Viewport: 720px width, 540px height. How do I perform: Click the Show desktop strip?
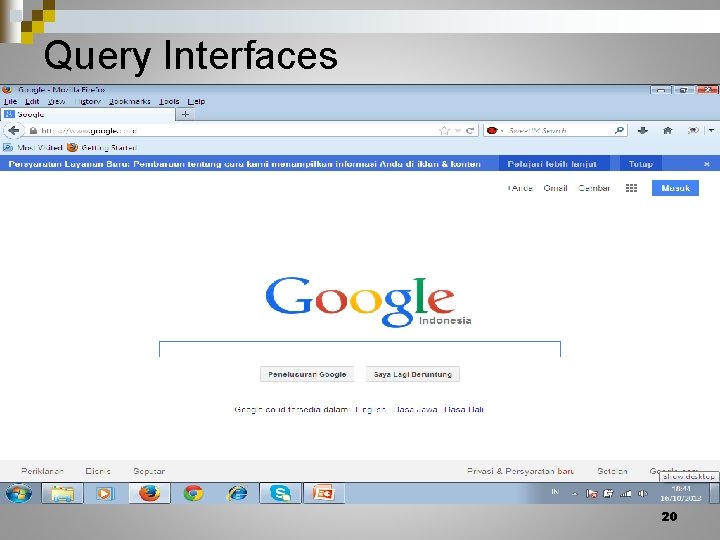tap(714, 494)
